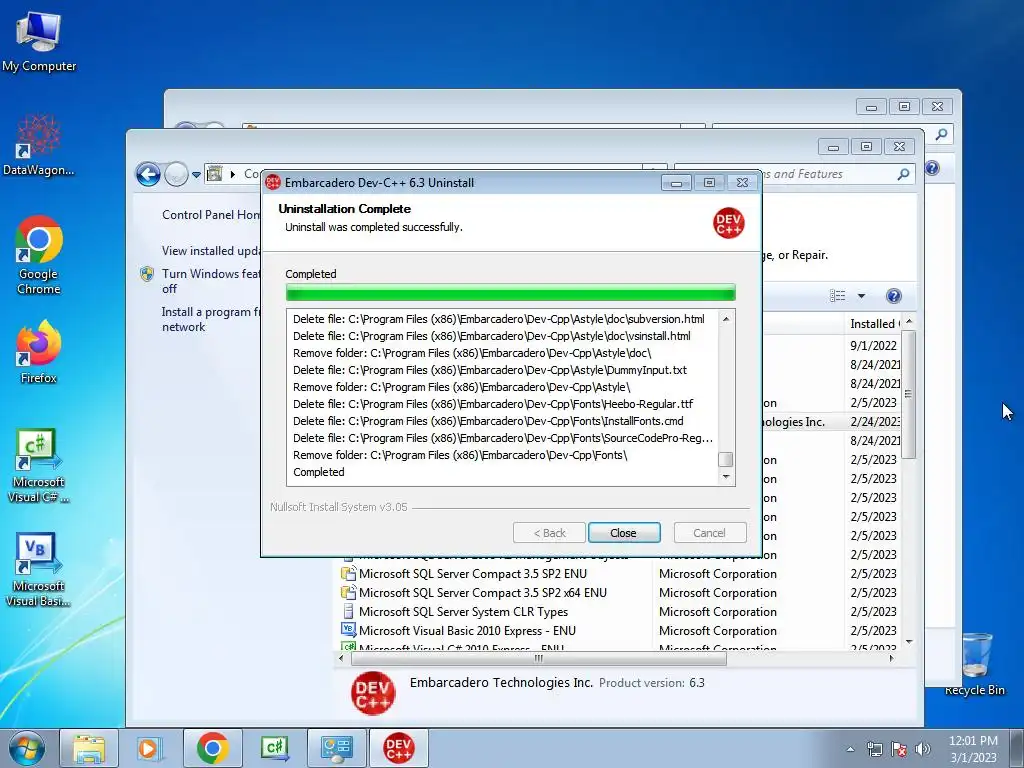Screen dimensions: 1024x768
Task: Click Control Panel Home link
Action: 211,215
